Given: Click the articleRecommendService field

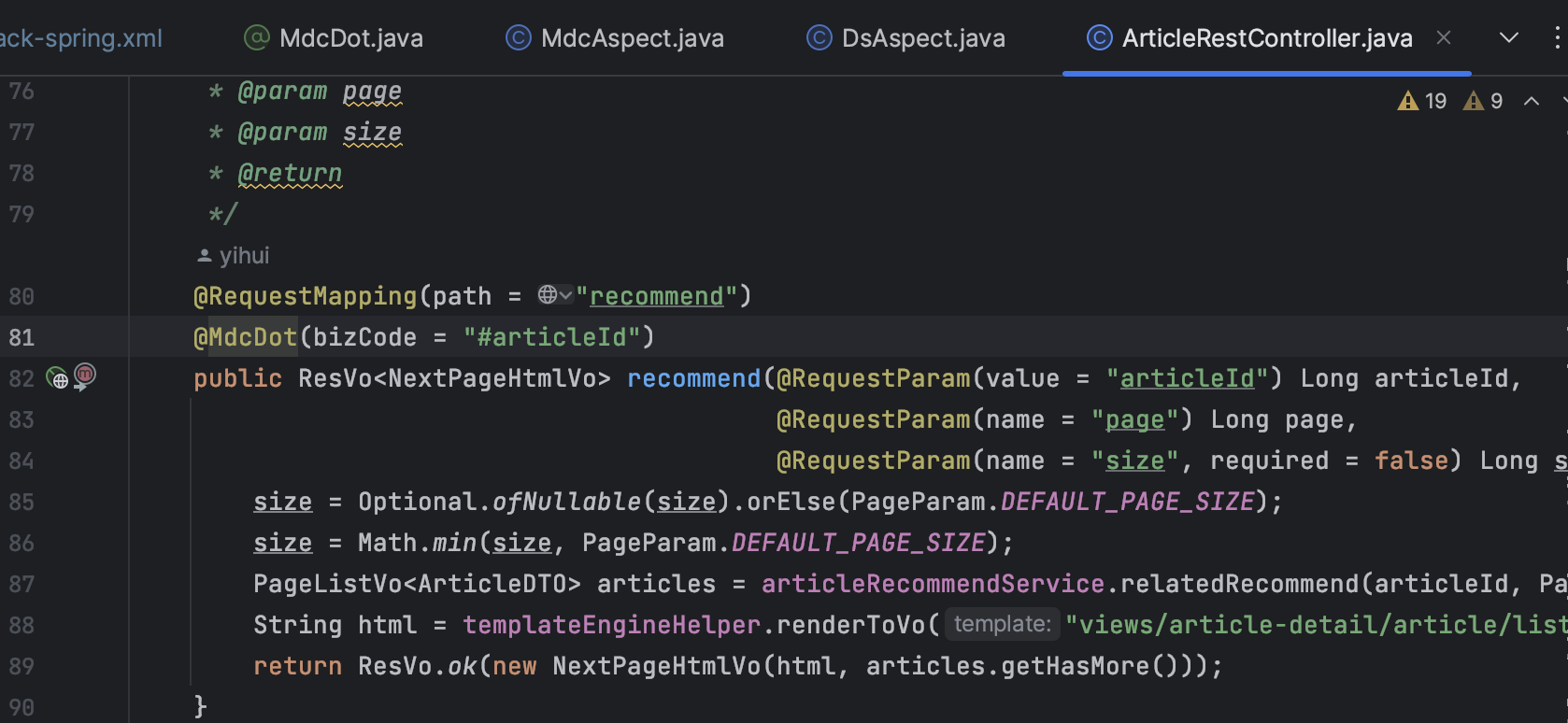Looking at the screenshot, I should [934, 584].
